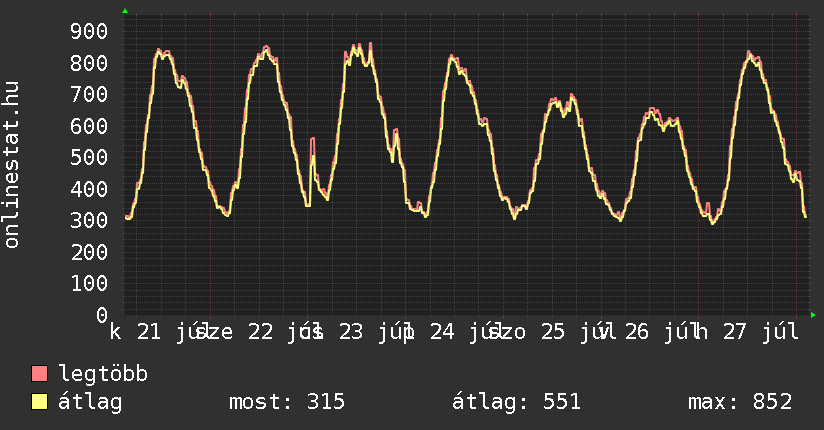Select the 'átlag' legend label beside yellow swatch

pyautogui.click(x=90, y=402)
